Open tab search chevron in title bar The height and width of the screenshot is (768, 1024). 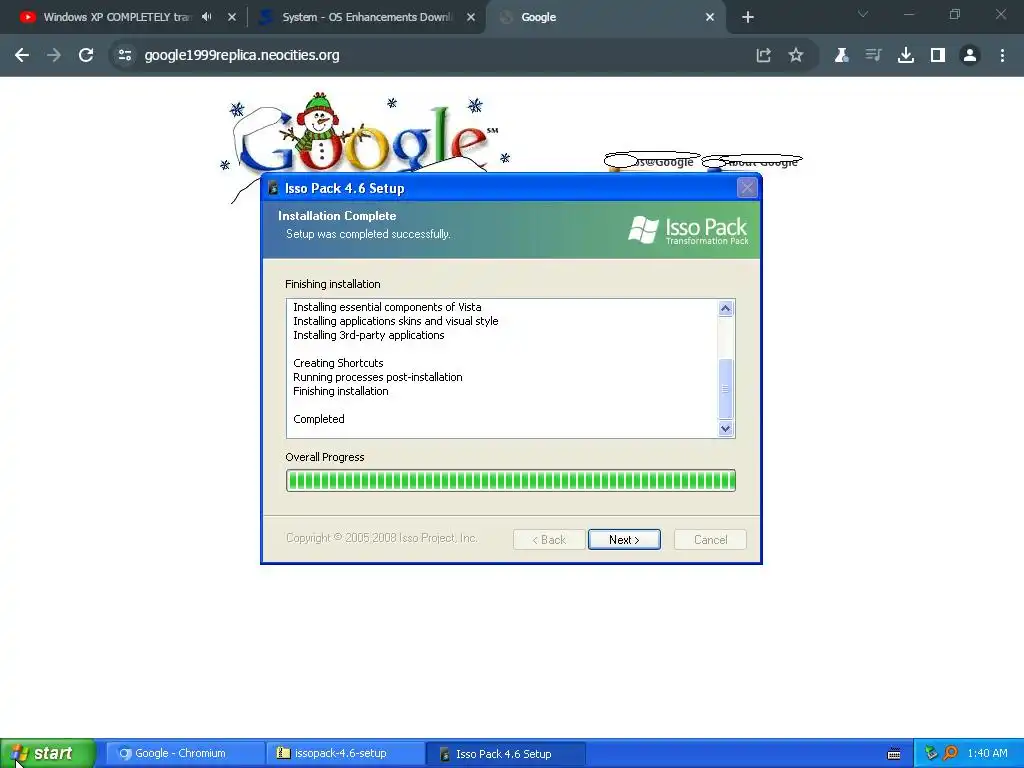pyautogui.click(x=863, y=14)
